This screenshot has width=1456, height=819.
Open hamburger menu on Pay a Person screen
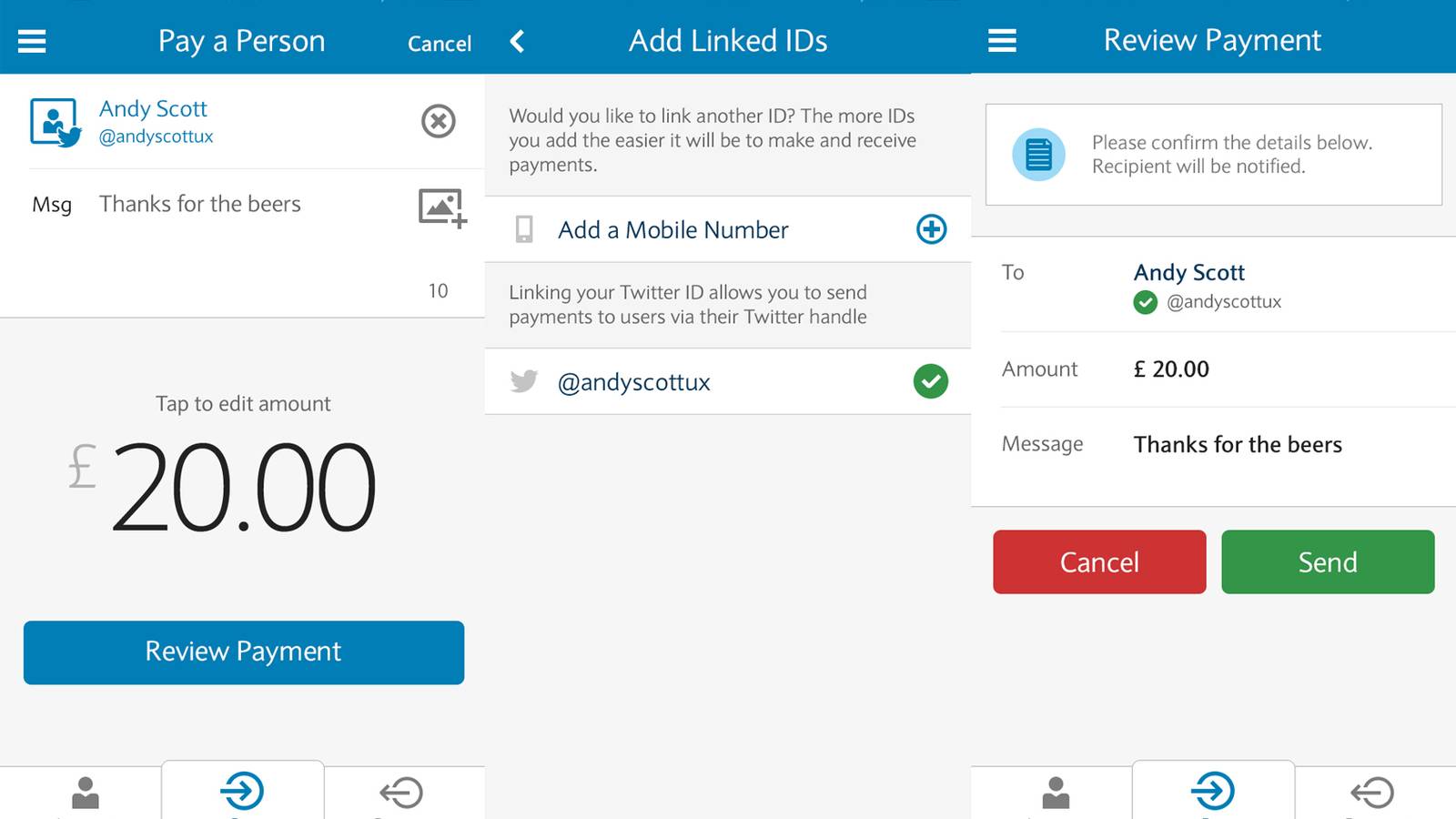[32, 41]
